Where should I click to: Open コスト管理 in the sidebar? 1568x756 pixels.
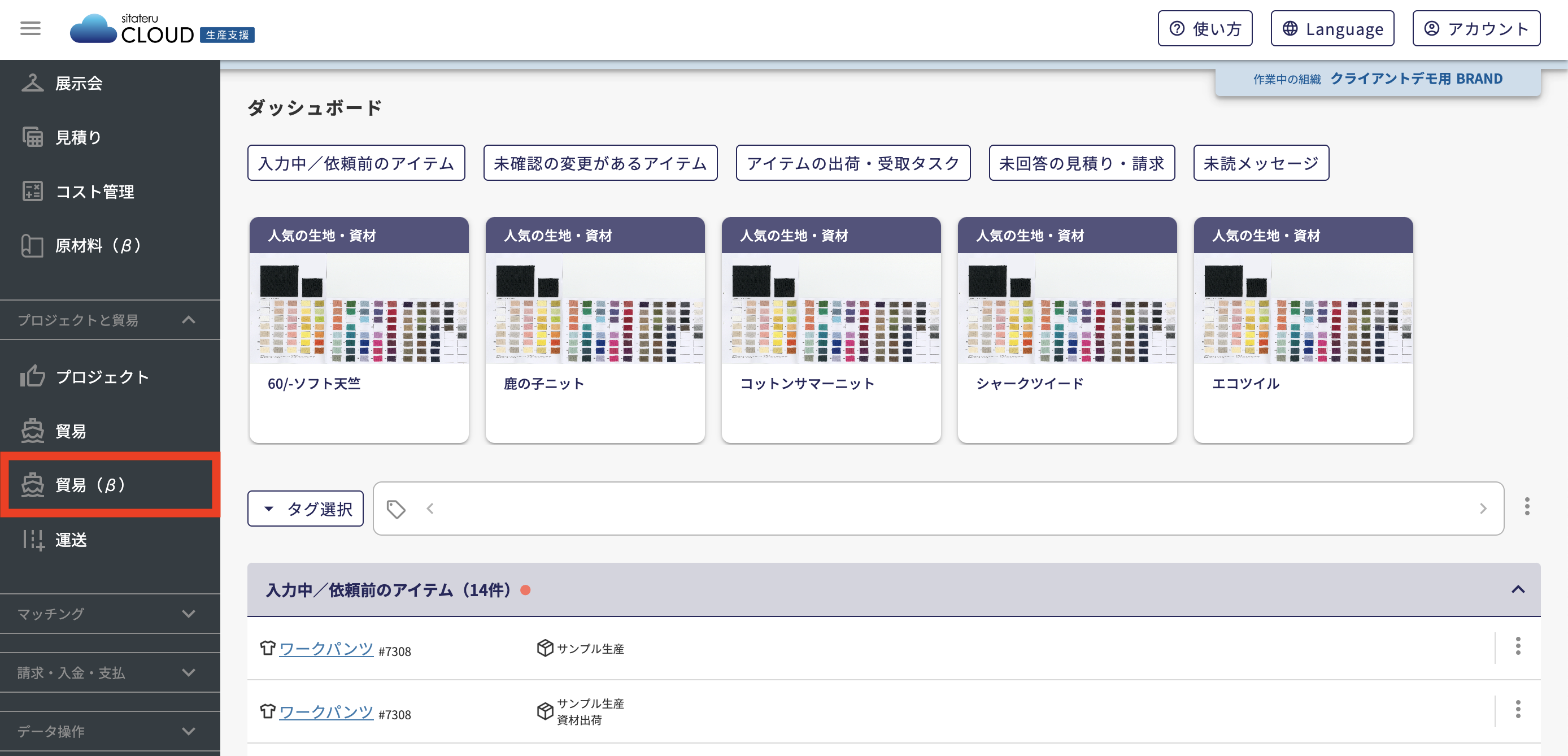click(110, 191)
